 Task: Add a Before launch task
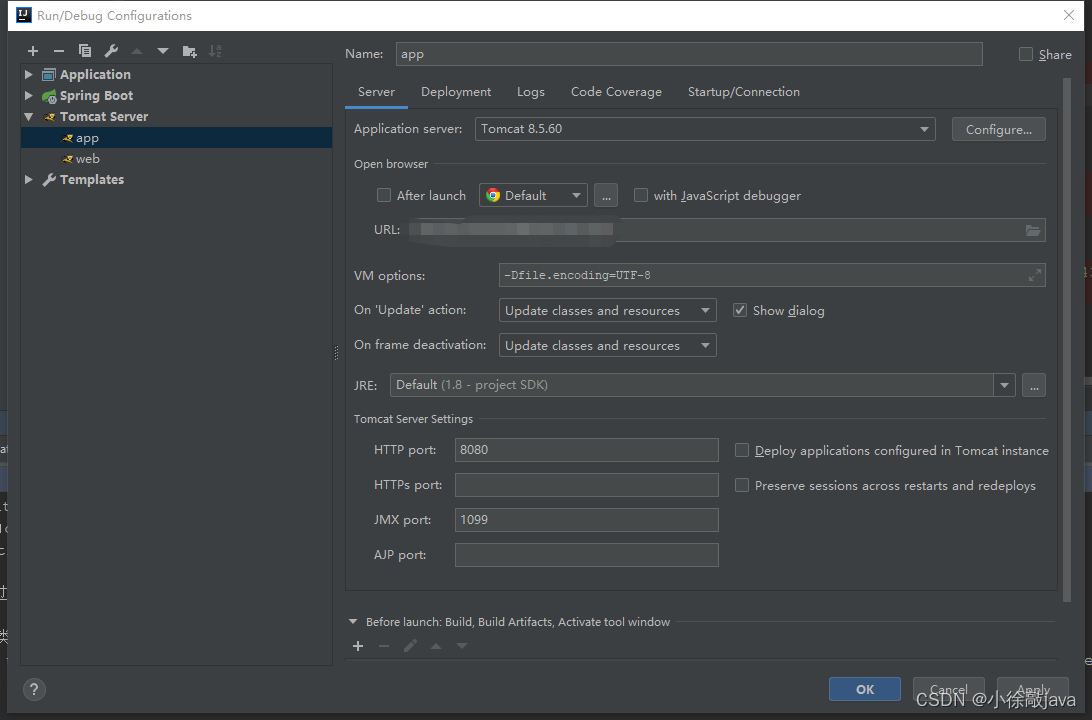click(358, 645)
